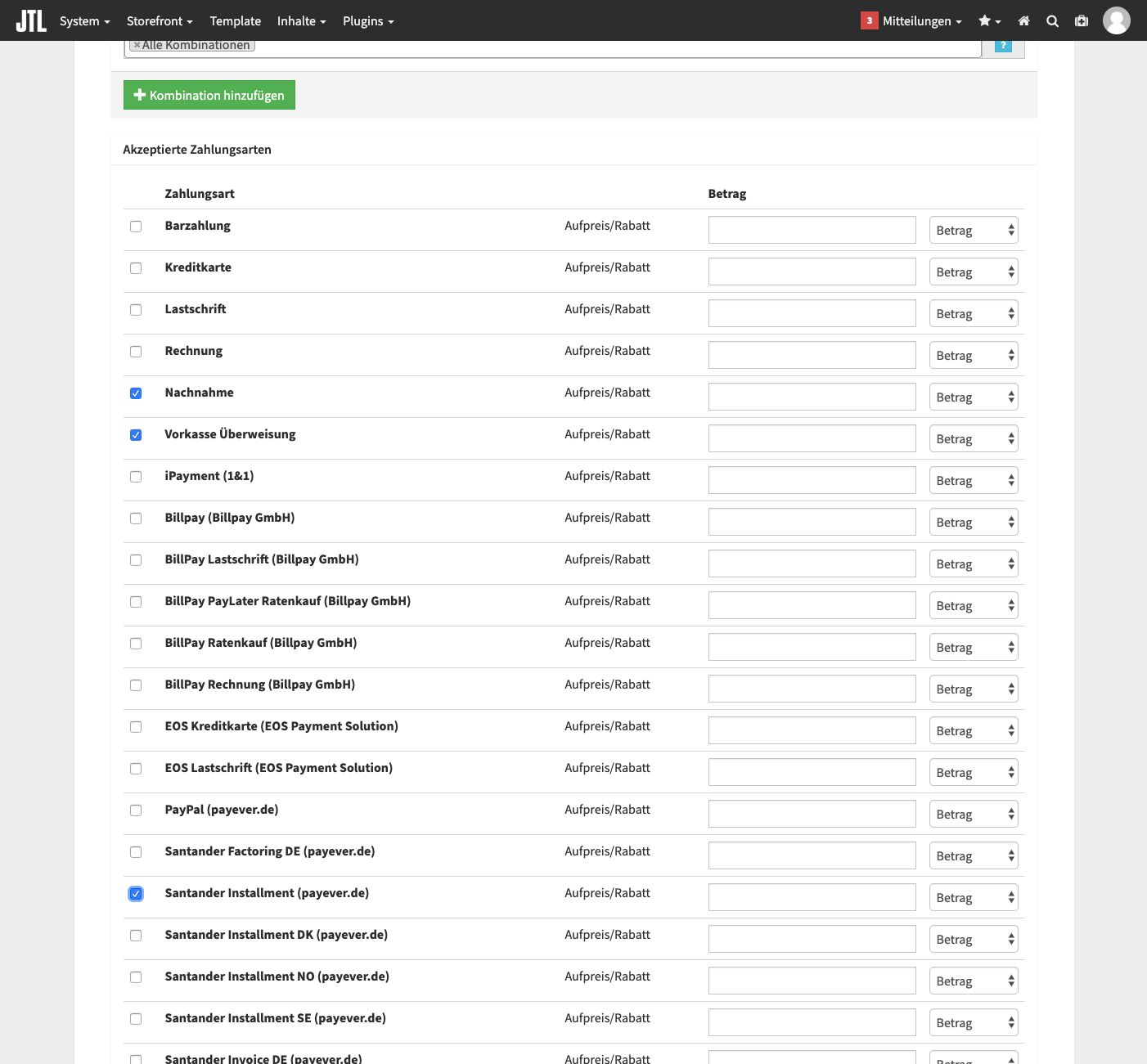Tick EOS Kreditkarte checkbox
The height and width of the screenshot is (1064, 1147).
[x=136, y=727]
